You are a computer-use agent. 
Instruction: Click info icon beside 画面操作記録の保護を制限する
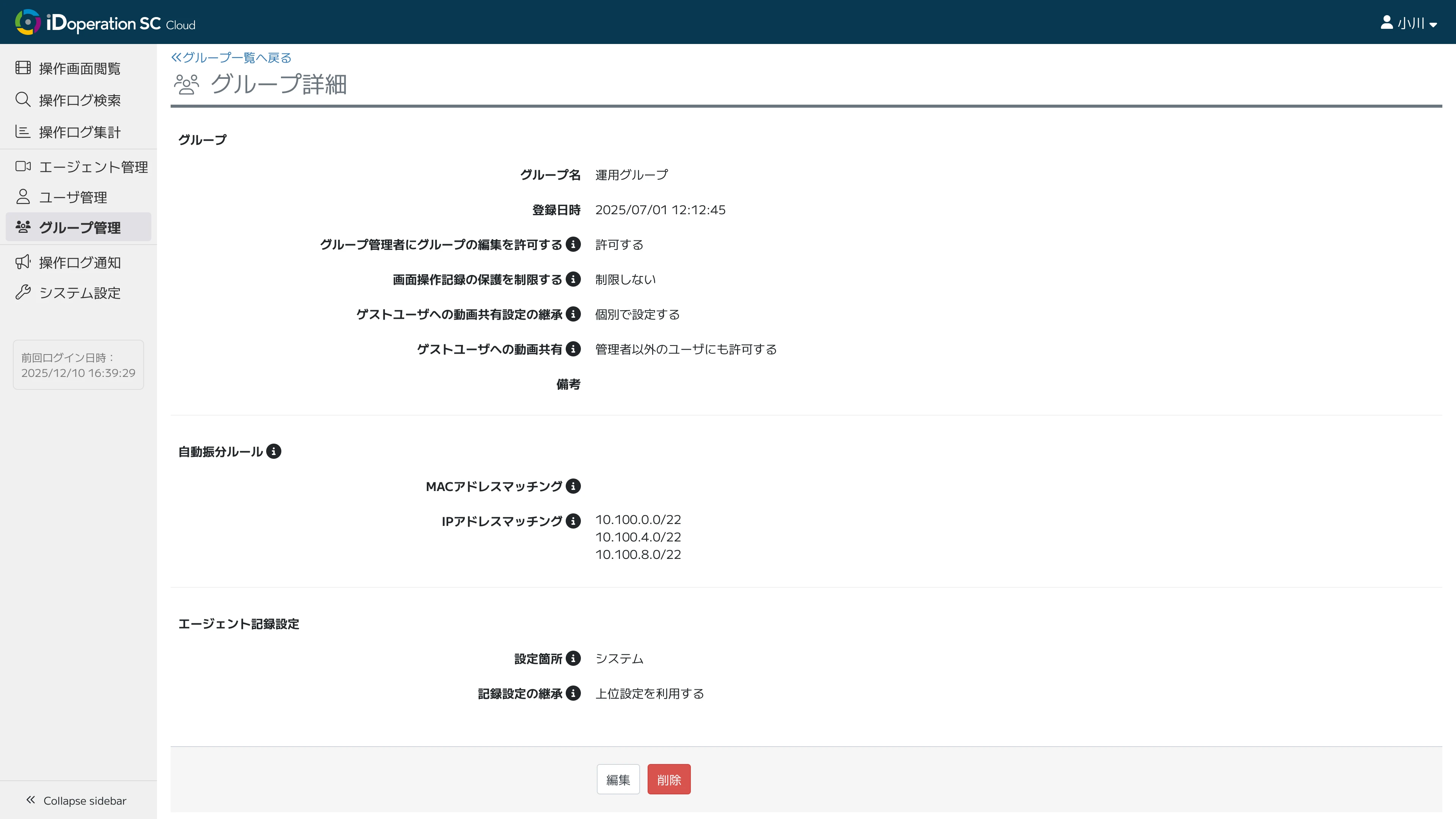pos(573,279)
